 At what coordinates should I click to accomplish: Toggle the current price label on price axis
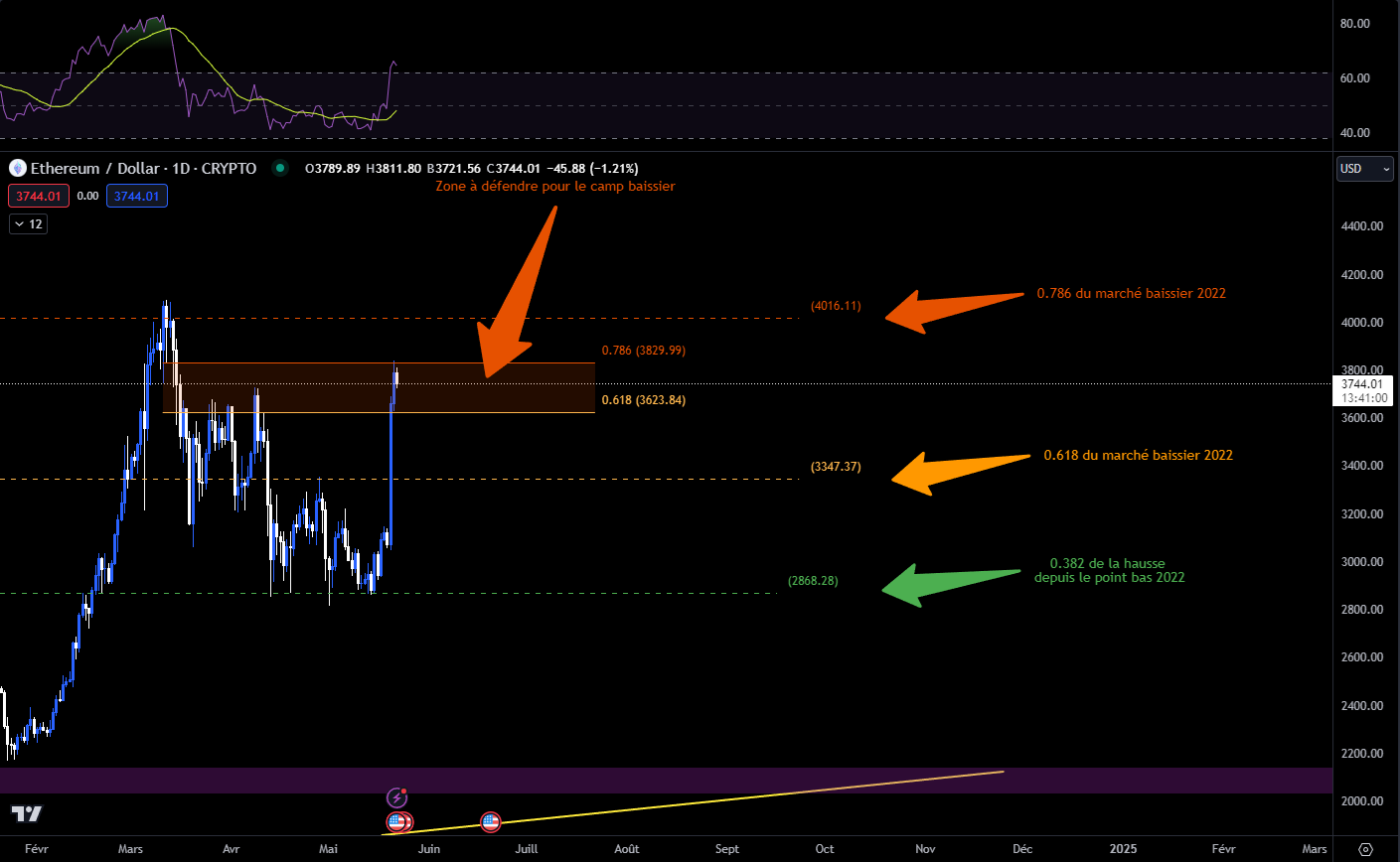click(1362, 390)
